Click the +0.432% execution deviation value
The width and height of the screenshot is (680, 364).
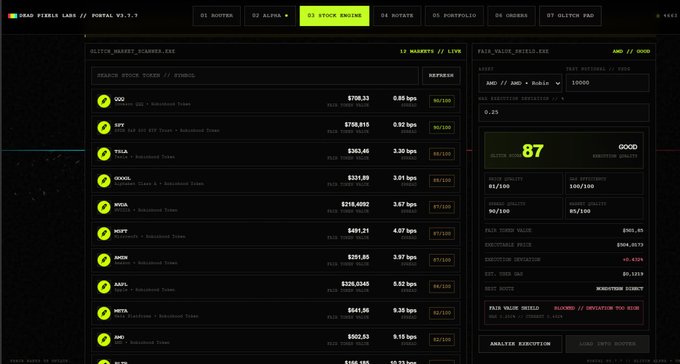[633, 260]
